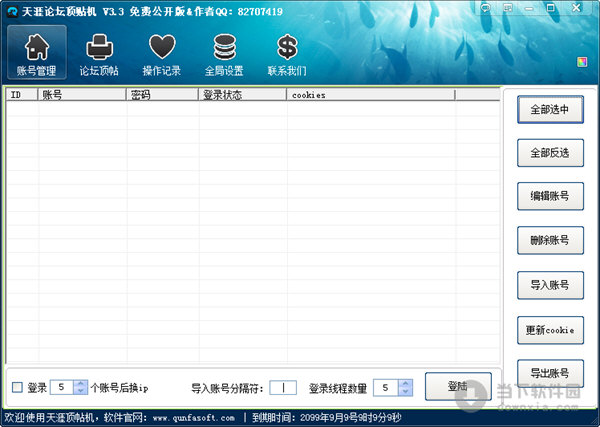Click 全部选中 button
The image size is (600, 427).
(550, 109)
